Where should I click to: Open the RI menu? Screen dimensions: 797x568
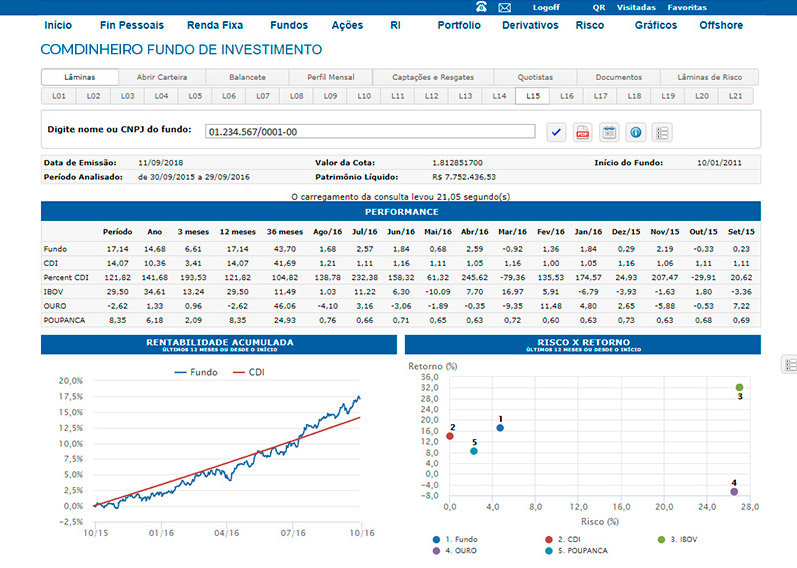point(395,25)
